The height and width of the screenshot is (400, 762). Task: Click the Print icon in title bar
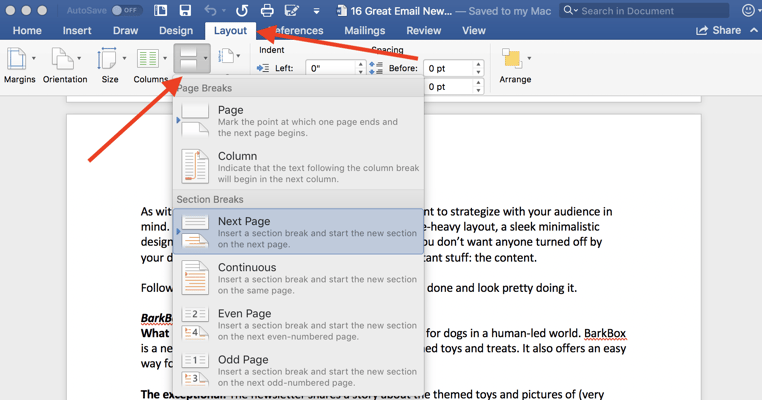pyautogui.click(x=267, y=10)
